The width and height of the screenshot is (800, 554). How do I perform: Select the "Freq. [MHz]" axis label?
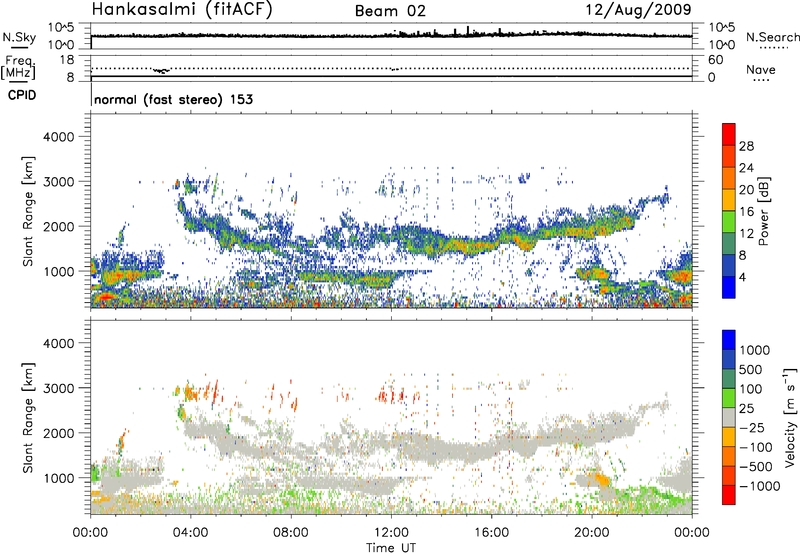[18, 67]
